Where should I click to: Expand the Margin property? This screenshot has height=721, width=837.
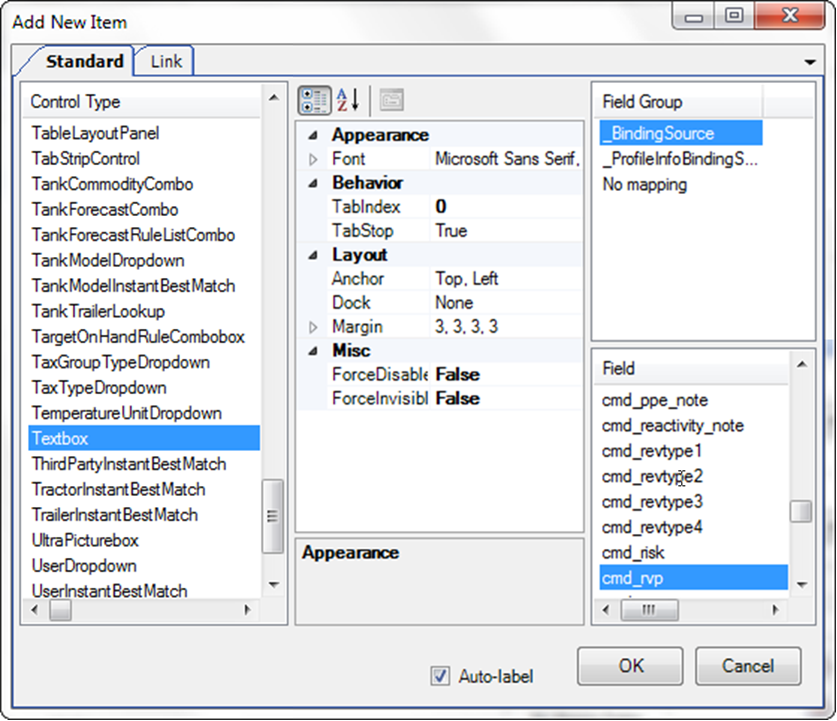[x=313, y=327]
